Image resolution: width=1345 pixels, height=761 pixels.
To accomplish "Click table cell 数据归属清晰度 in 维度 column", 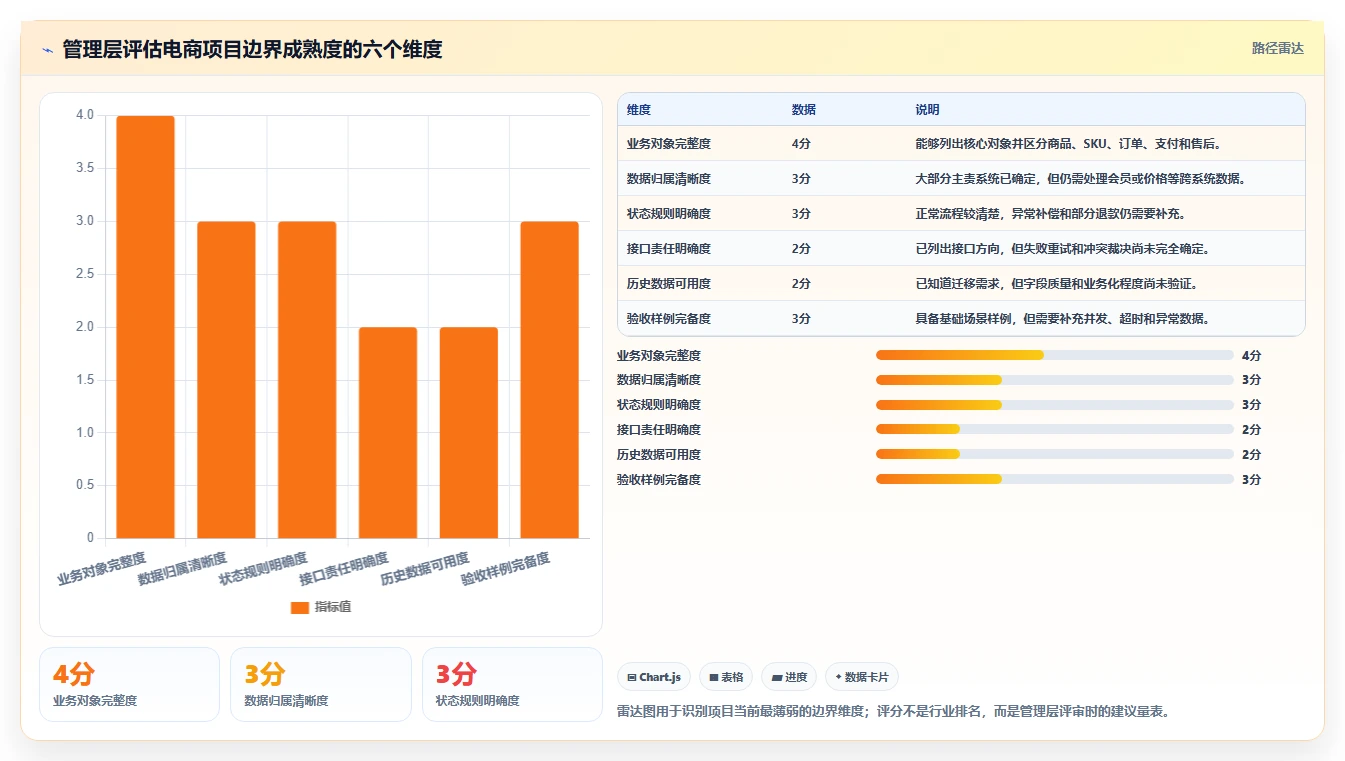I will click(x=669, y=179).
